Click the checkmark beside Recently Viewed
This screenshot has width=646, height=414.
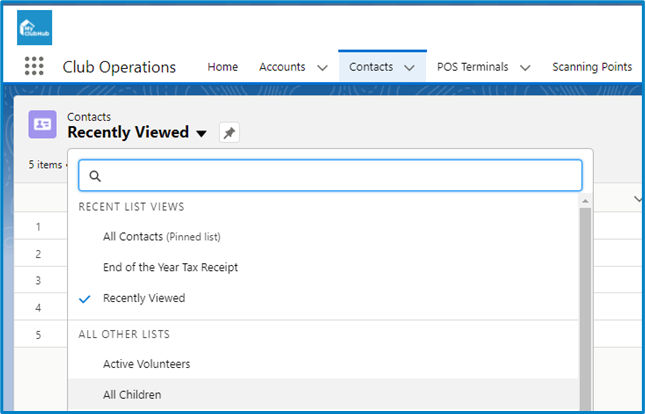click(x=85, y=298)
